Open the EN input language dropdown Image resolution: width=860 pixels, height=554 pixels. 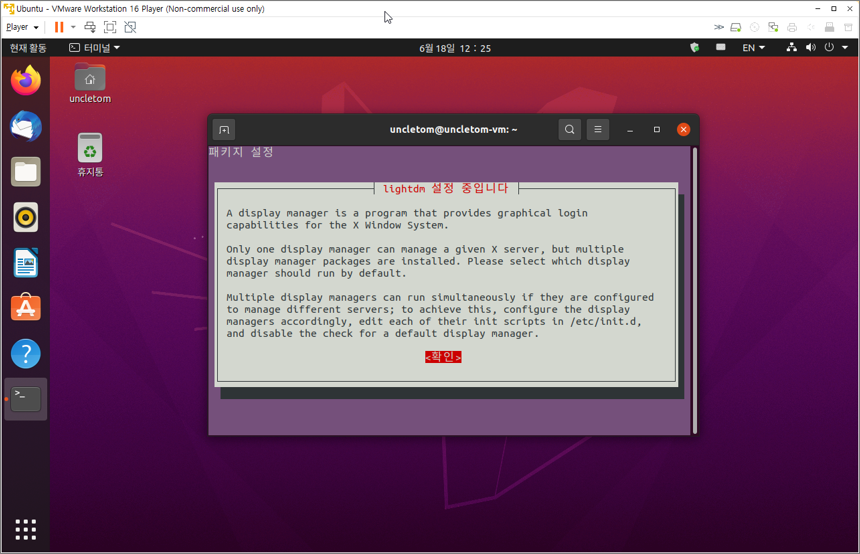pos(754,48)
